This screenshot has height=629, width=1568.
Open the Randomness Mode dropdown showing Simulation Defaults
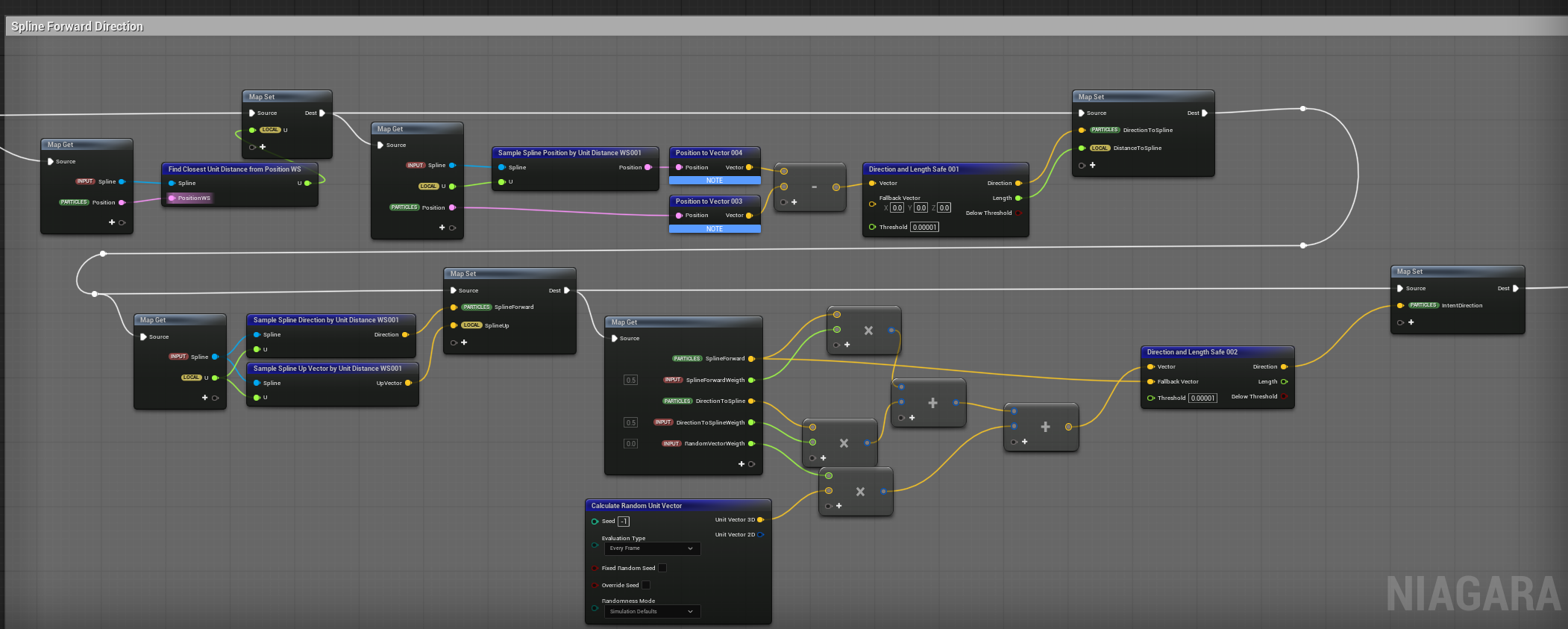pyautogui.click(x=652, y=612)
